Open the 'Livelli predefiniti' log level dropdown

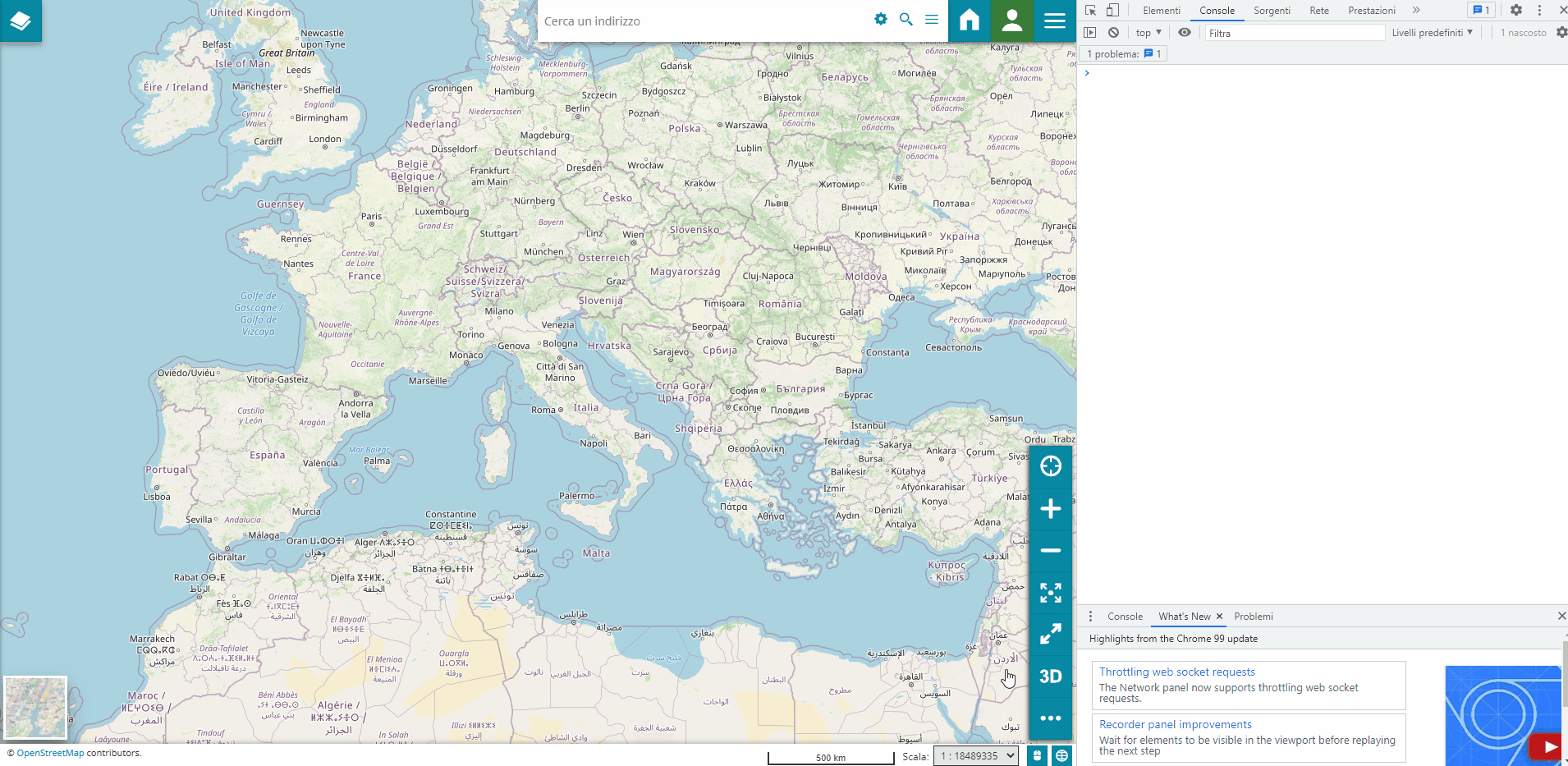click(x=1432, y=32)
